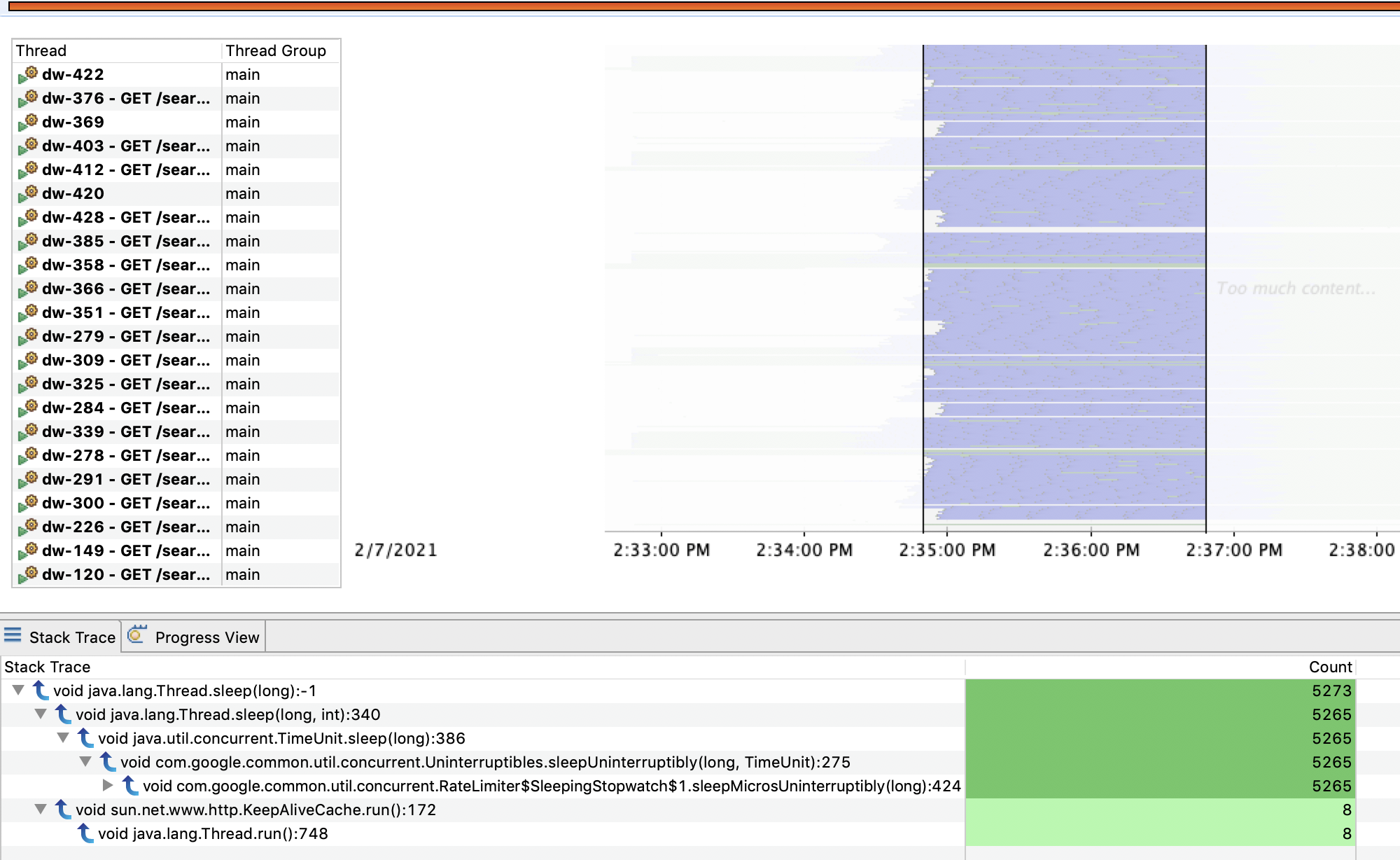Click the thread icon for dw-278
This screenshot has width=1400, height=860.
28,455
